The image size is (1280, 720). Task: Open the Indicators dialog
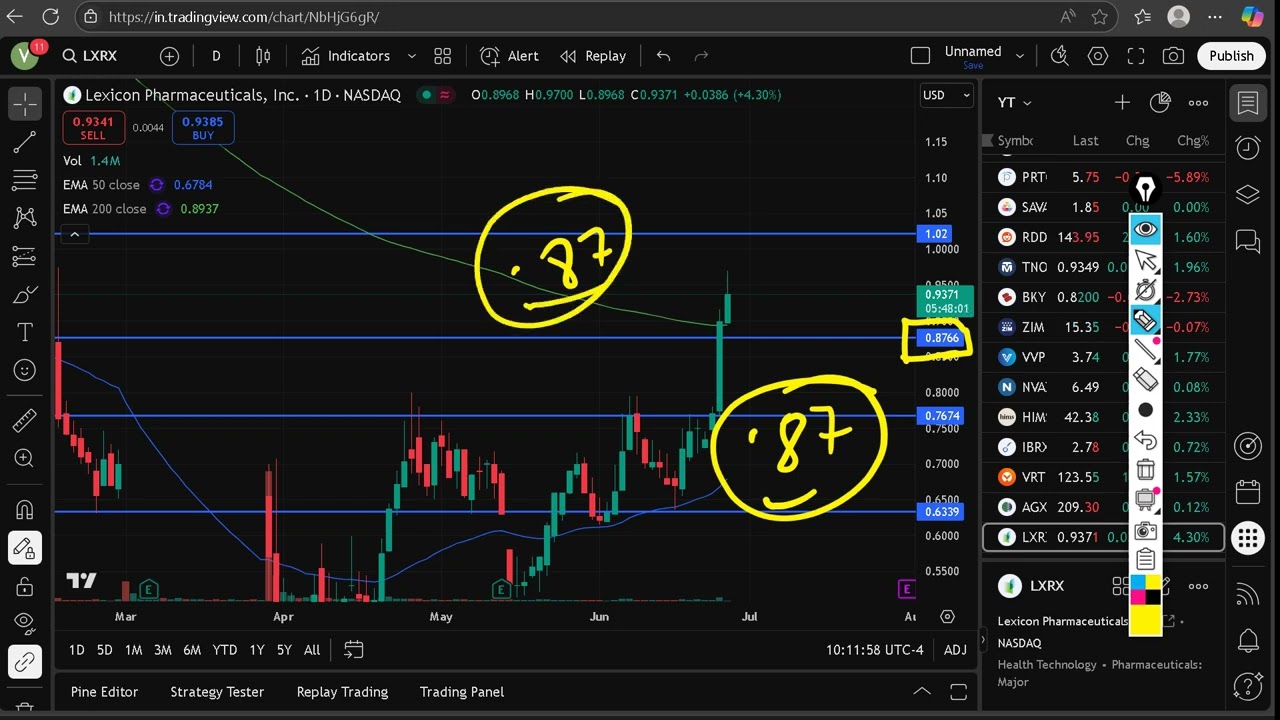(346, 56)
